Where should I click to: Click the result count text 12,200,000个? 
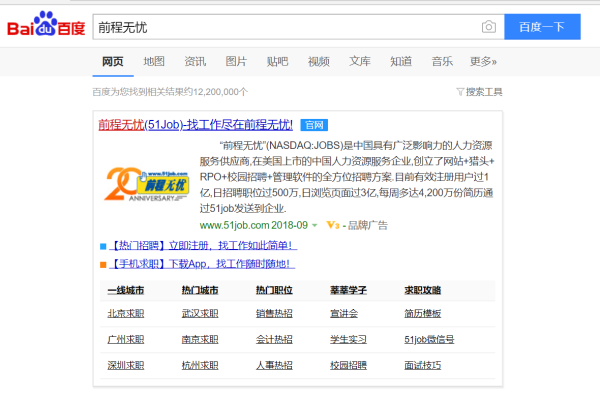(220, 92)
